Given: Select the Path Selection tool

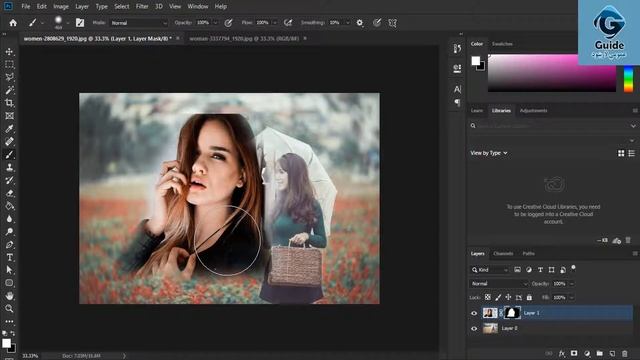Looking at the screenshot, I should 9,270.
